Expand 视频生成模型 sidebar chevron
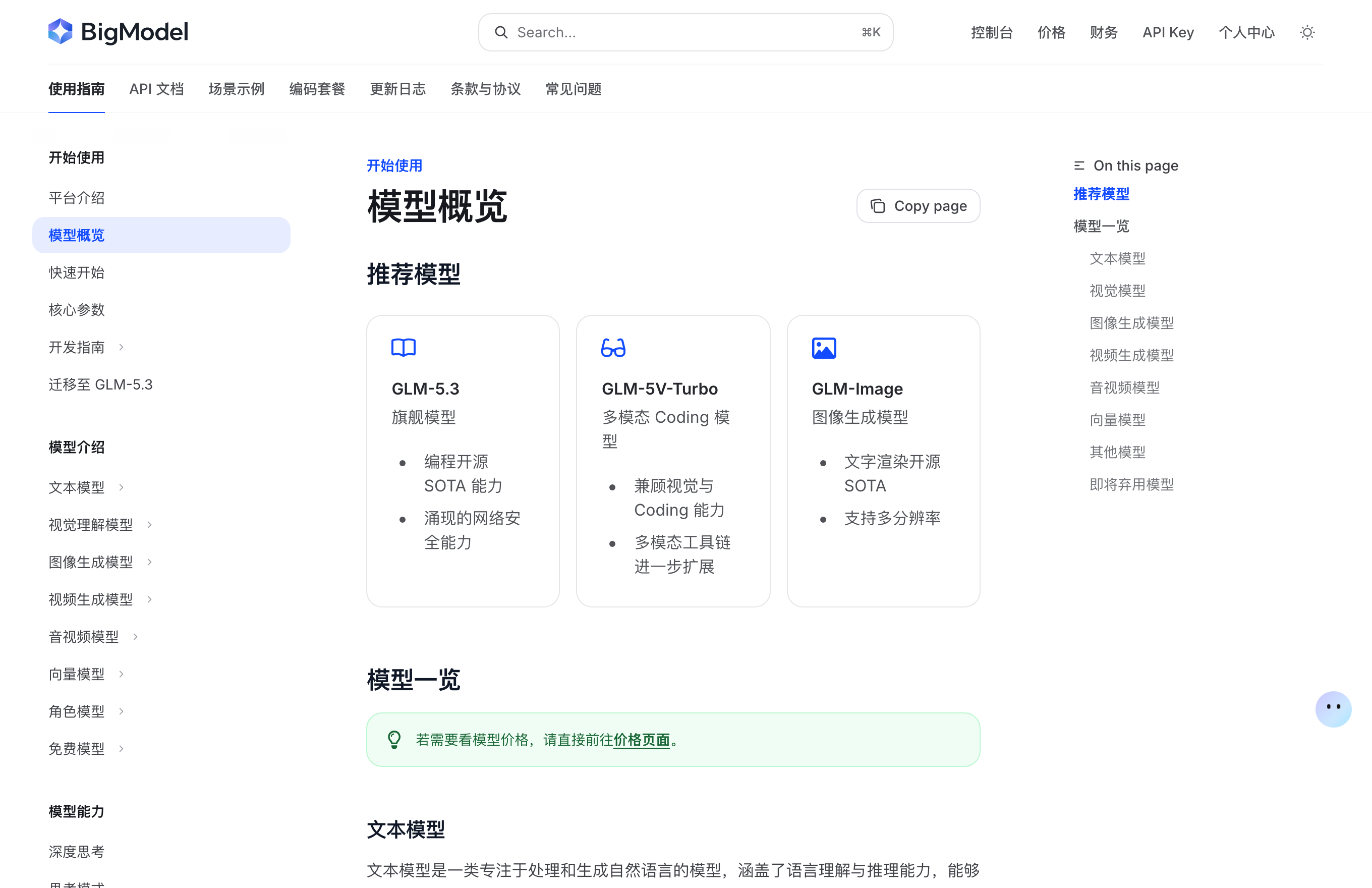Screen dimensions: 1372x888 tap(149, 600)
